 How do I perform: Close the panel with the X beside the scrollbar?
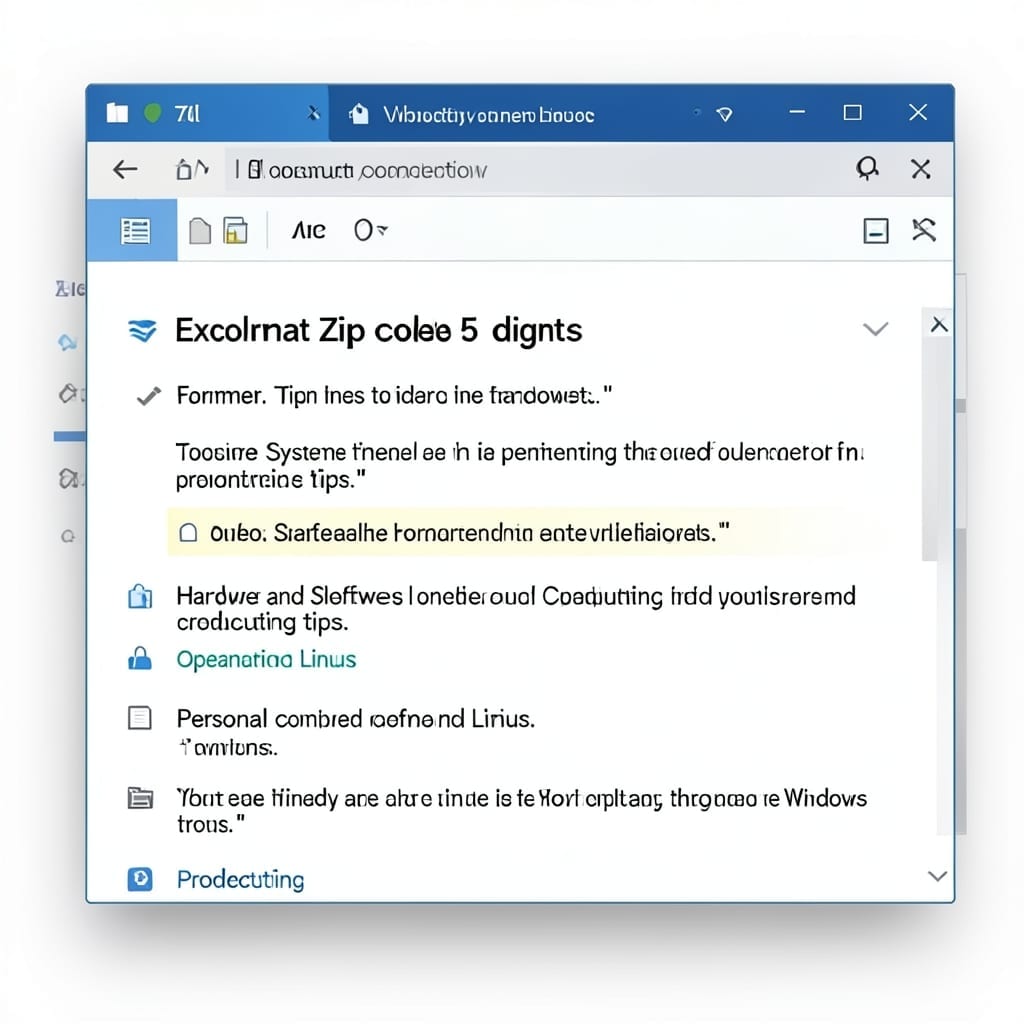click(x=939, y=325)
